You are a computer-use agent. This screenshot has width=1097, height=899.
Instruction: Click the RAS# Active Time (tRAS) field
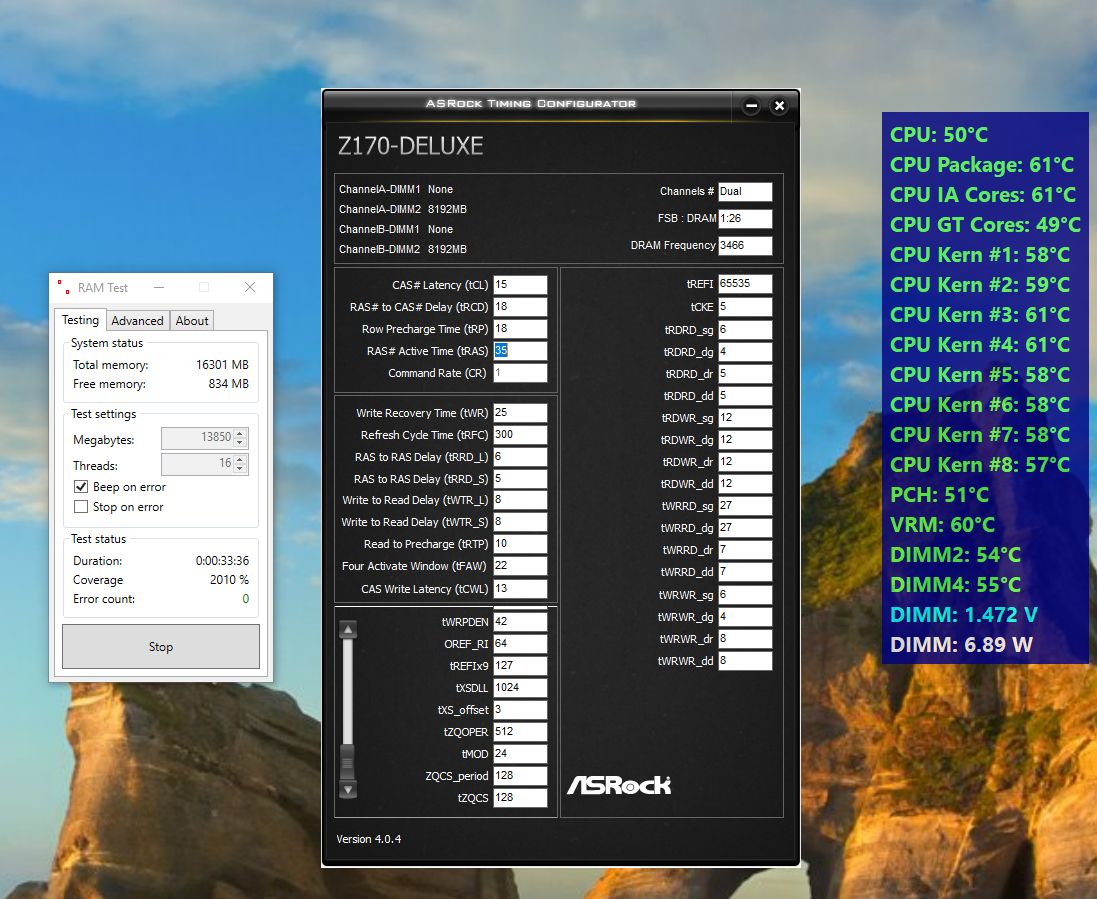click(520, 351)
